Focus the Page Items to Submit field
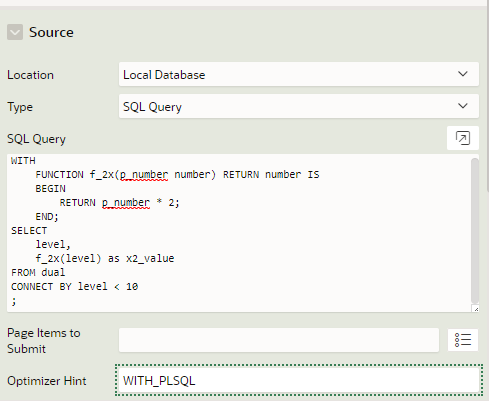This screenshot has height=401, width=489. pos(279,340)
